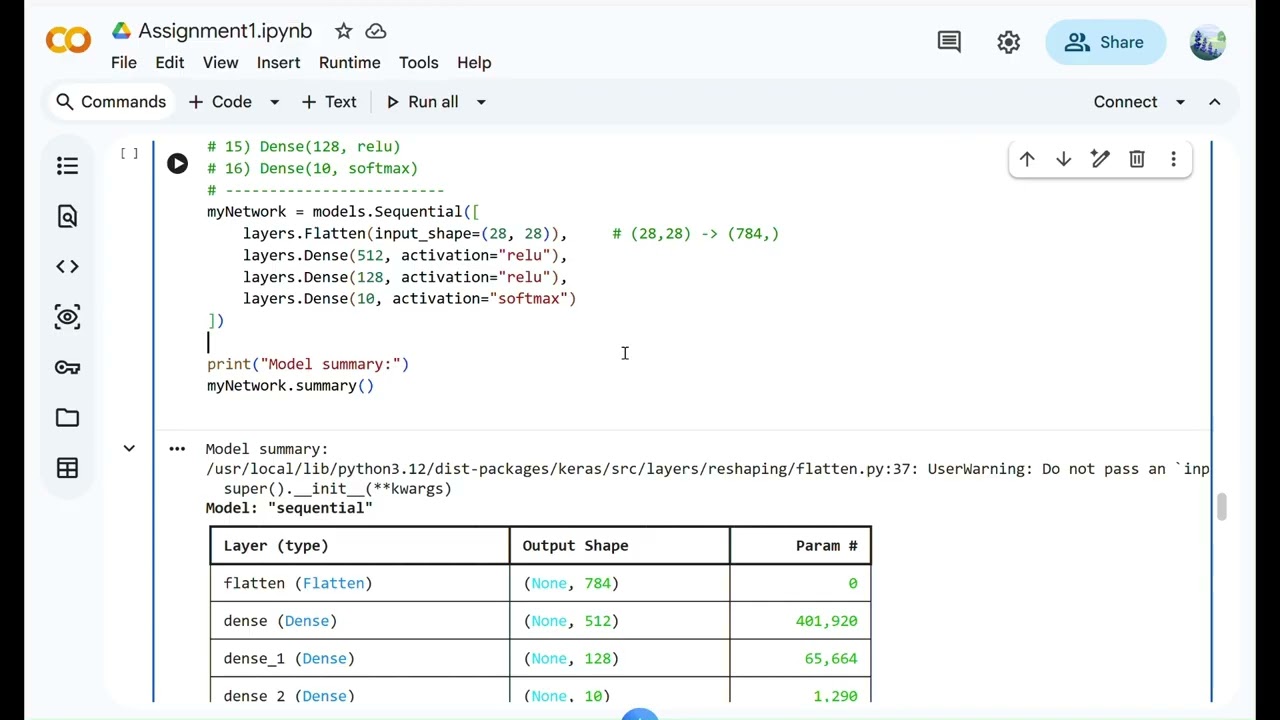Click the Assignment1.ipynb notebook title
1280x720 pixels.
[225, 31]
